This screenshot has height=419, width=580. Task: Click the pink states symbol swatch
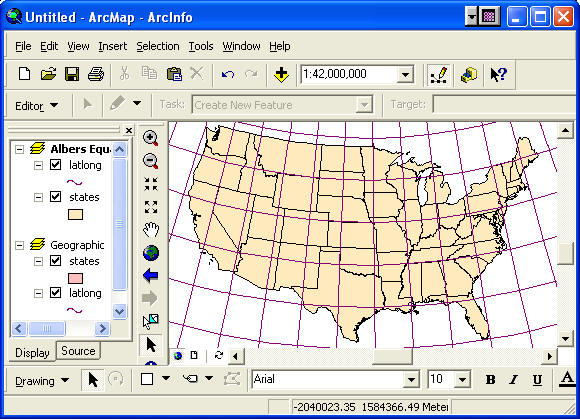[75, 278]
